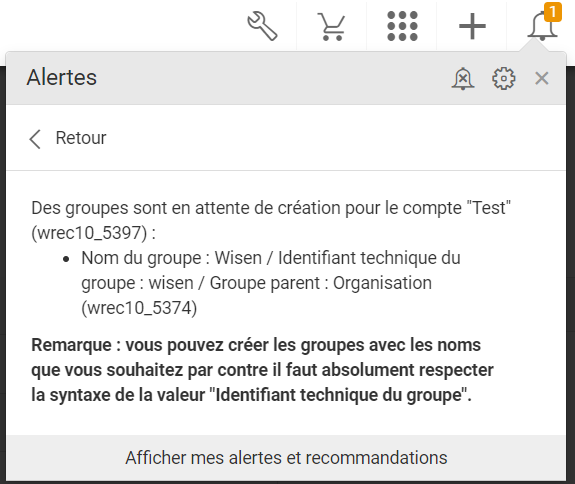Image resolution: width=575 pixels, height=484 pixels.
Task: Open the apps grid launcher
Action: [x=402, y=26]
